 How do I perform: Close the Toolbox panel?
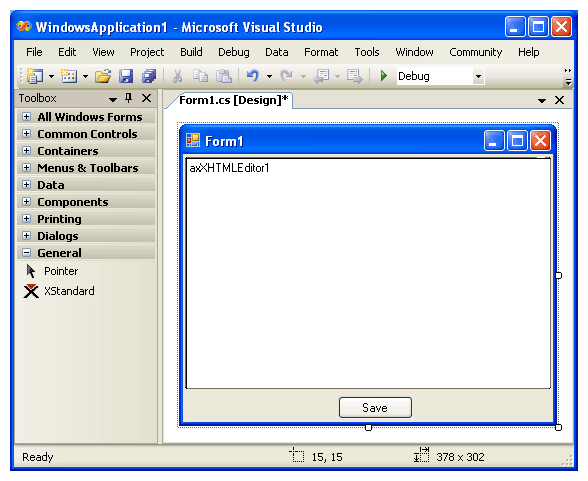click(147, 98)
